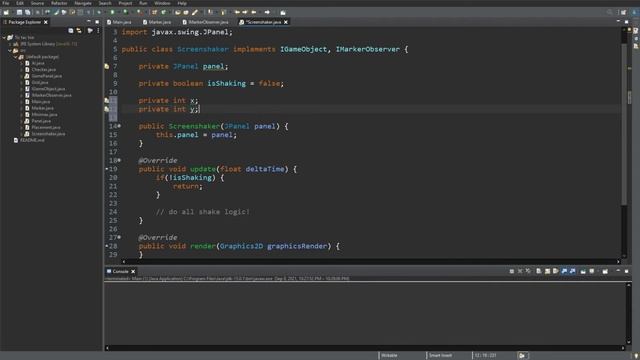Image resolution: width=640 pixels, height=360 pixels.
Task: Collapse the Tic tac toe project node
Action: (x=4, y=37)
